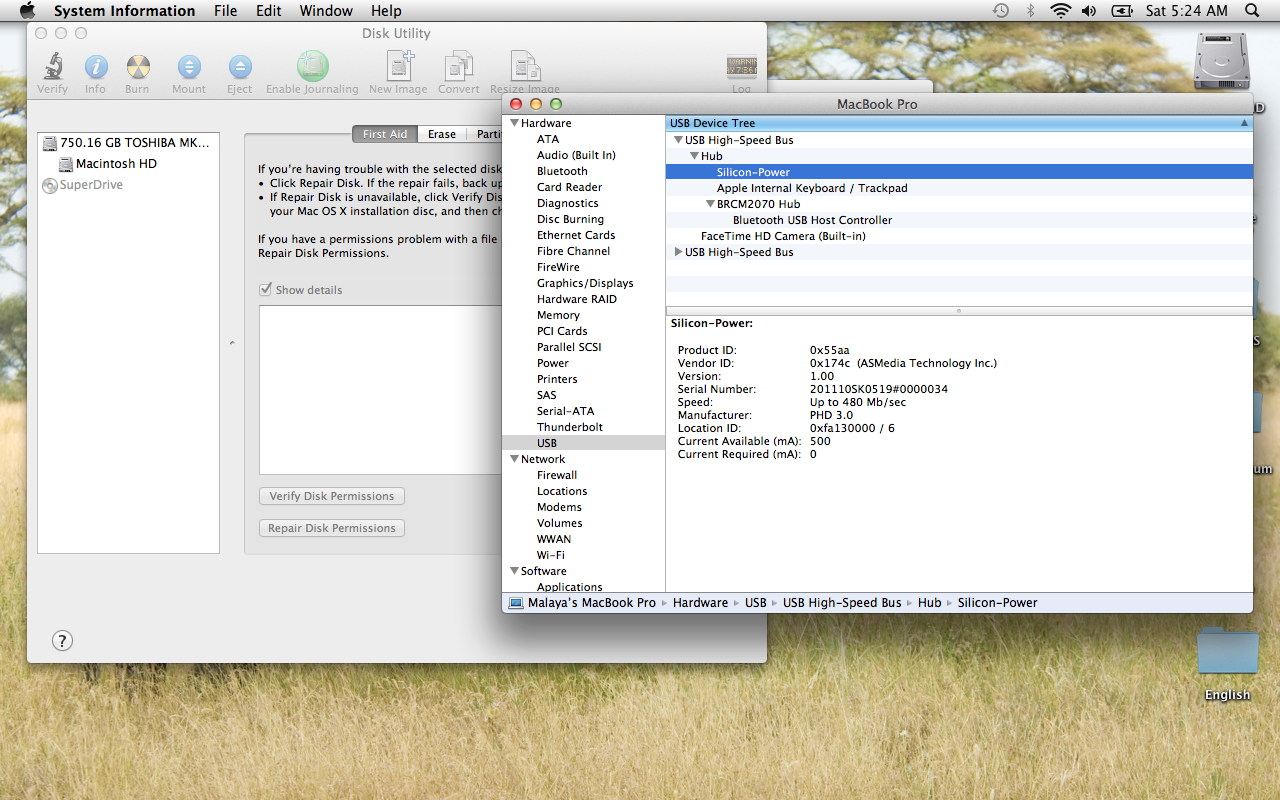
Task: Open the Window menu
Action: point(326,11)
